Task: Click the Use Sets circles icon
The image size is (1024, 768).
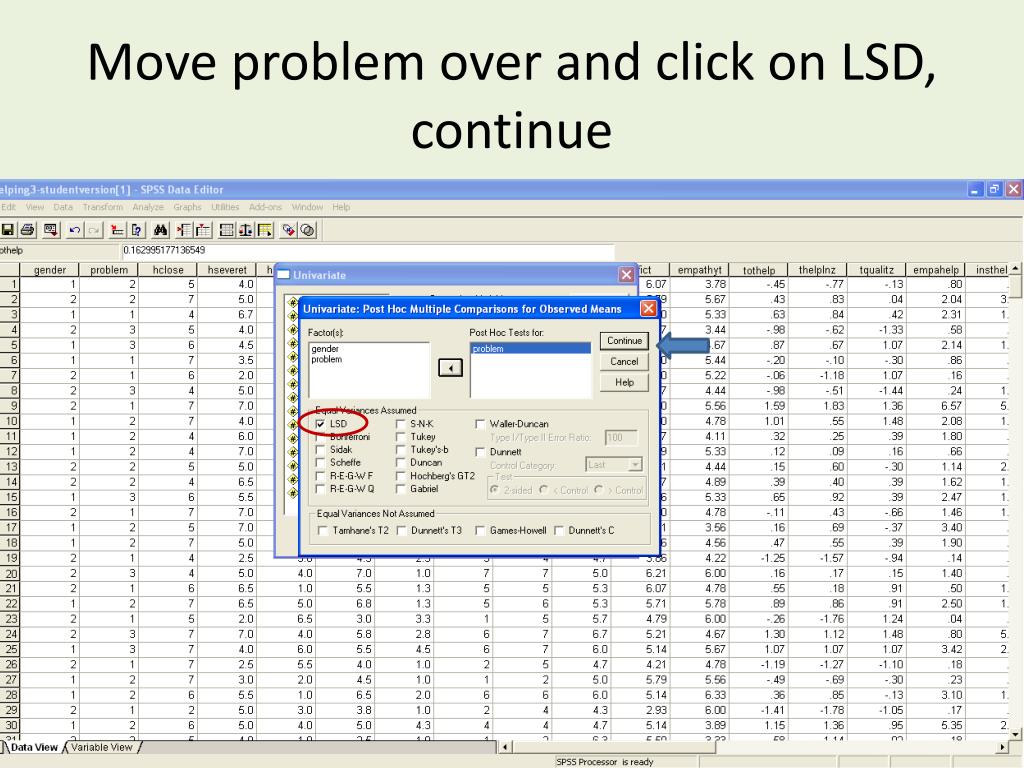Action: [x=308, y=230]
